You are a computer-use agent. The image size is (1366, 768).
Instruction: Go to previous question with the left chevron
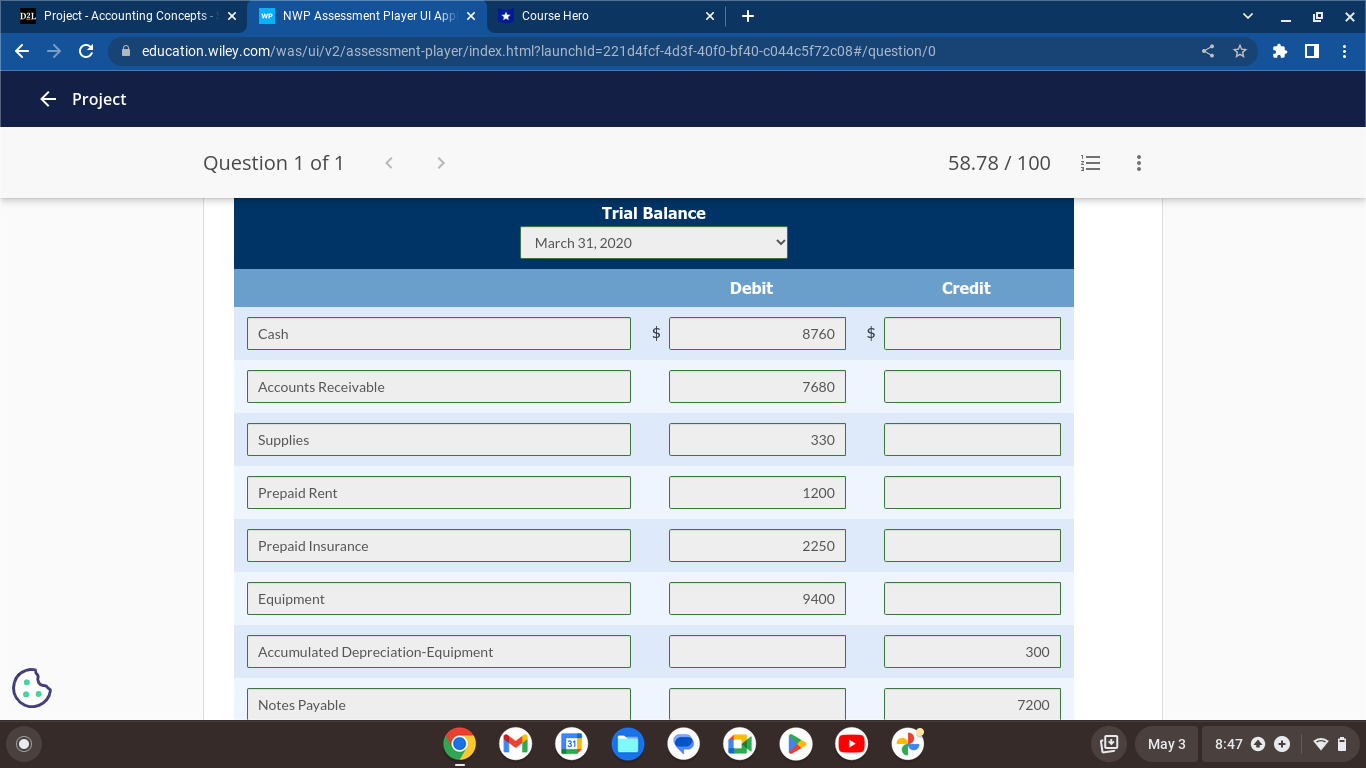click(388, 162)
